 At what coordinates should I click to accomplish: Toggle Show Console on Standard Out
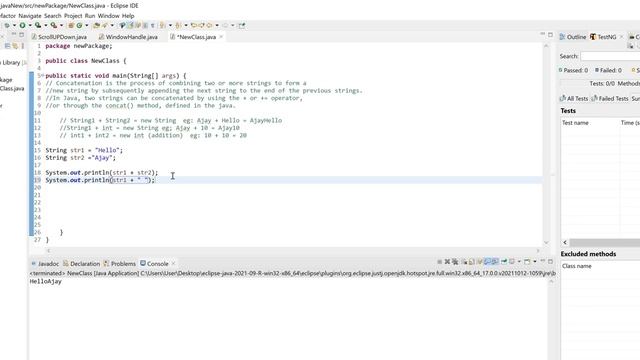pyautogui.click(x=487, y=262)
